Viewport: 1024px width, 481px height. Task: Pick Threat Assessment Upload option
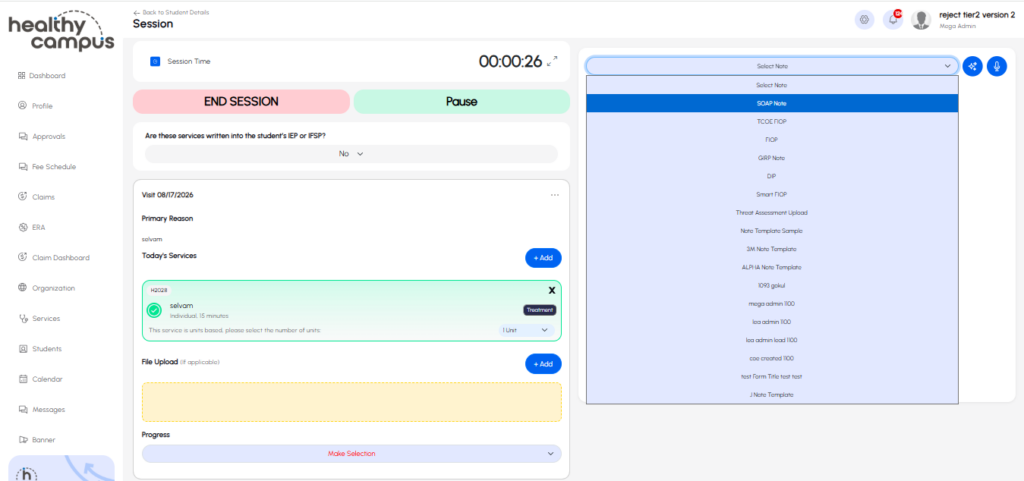pos(772,213)
